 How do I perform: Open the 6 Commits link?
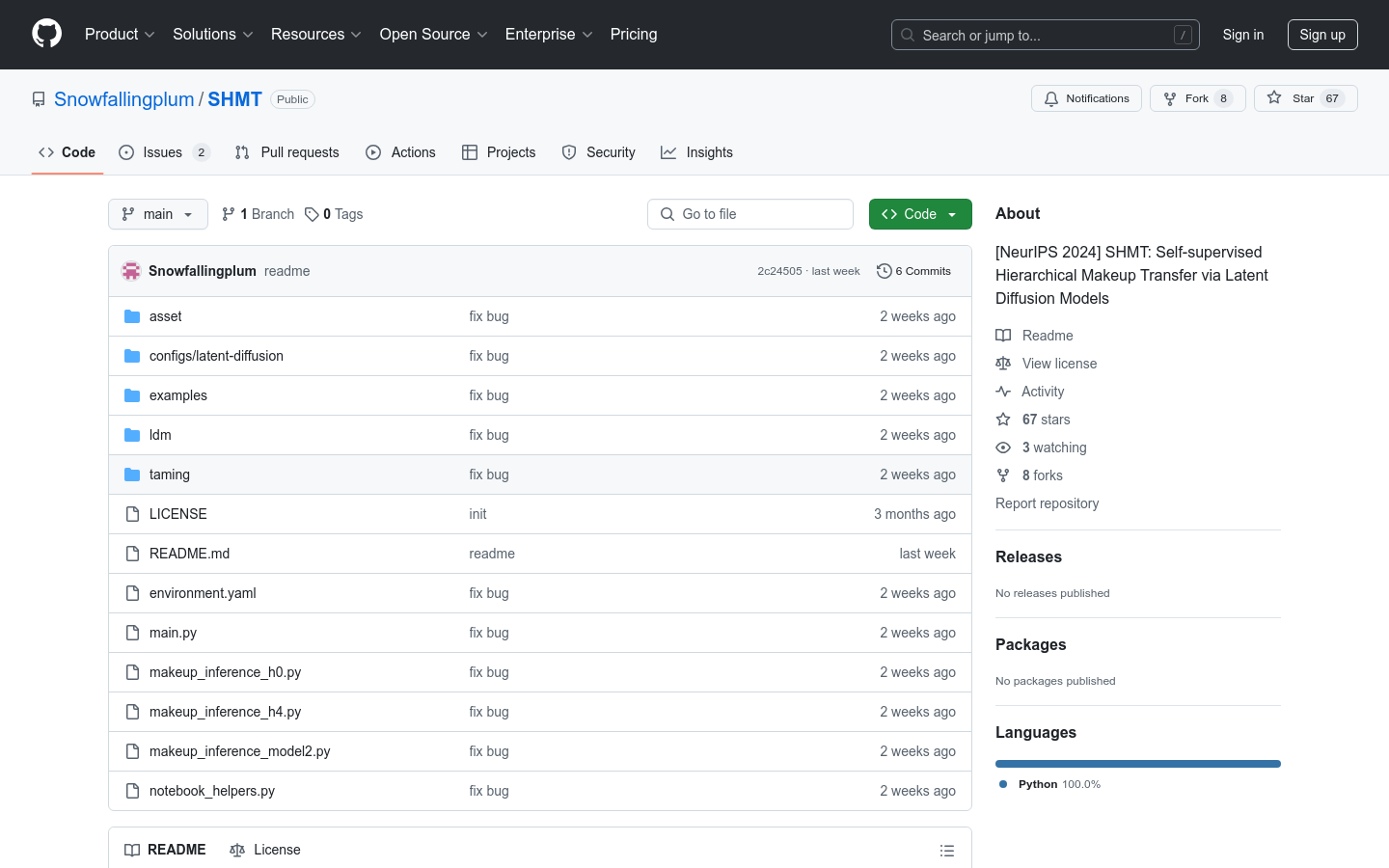tap(913, 271)
